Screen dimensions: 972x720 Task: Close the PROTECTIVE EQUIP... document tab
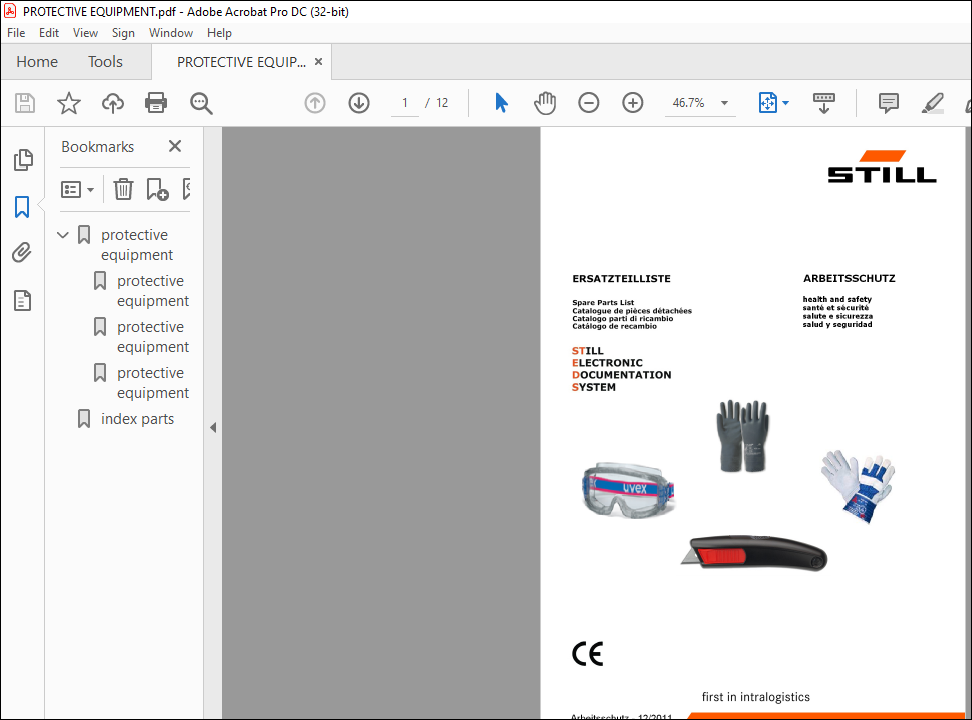click(319, 61)
